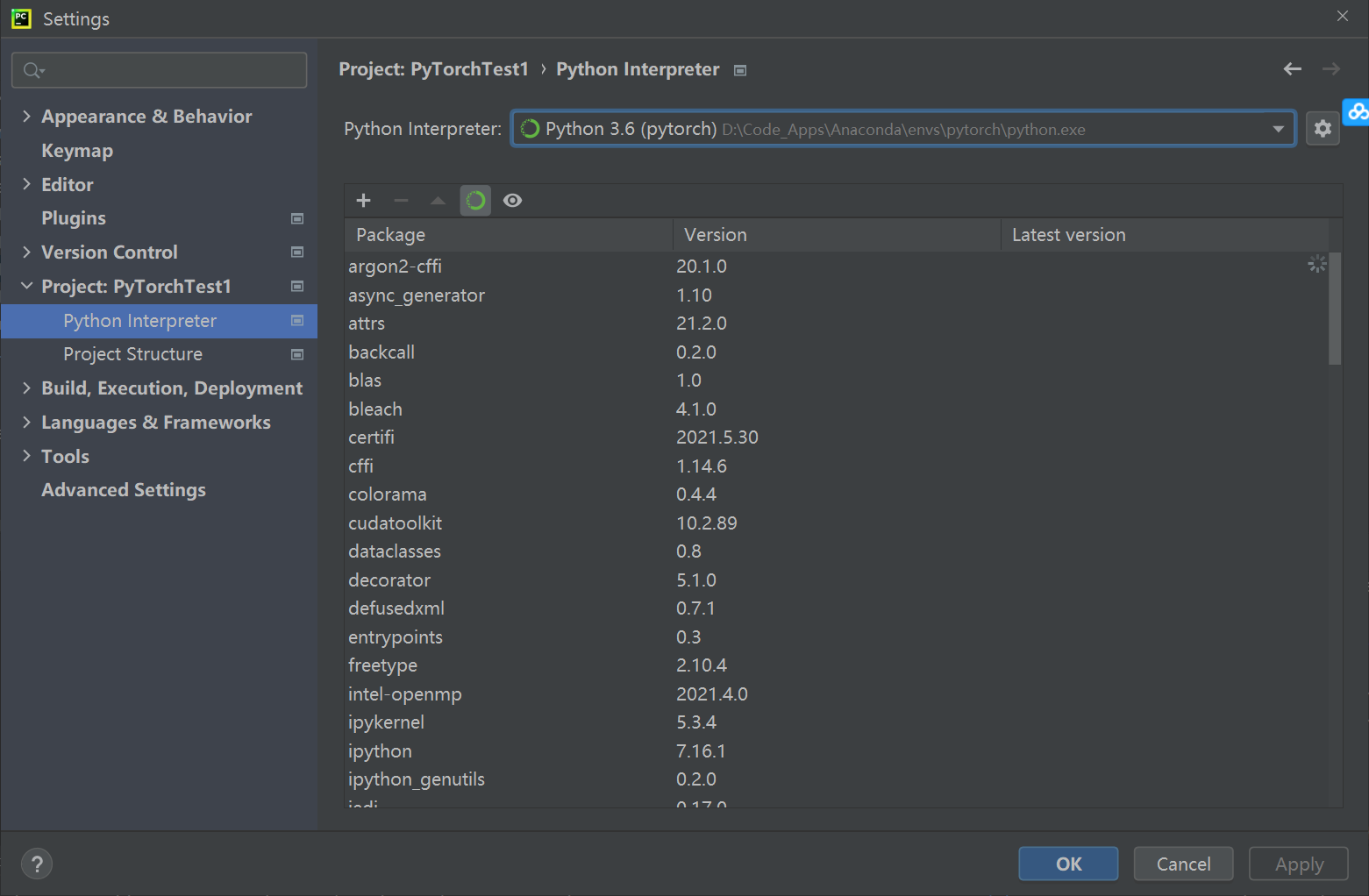Expand Build, Execution, Deployment section

click(26, 388)
